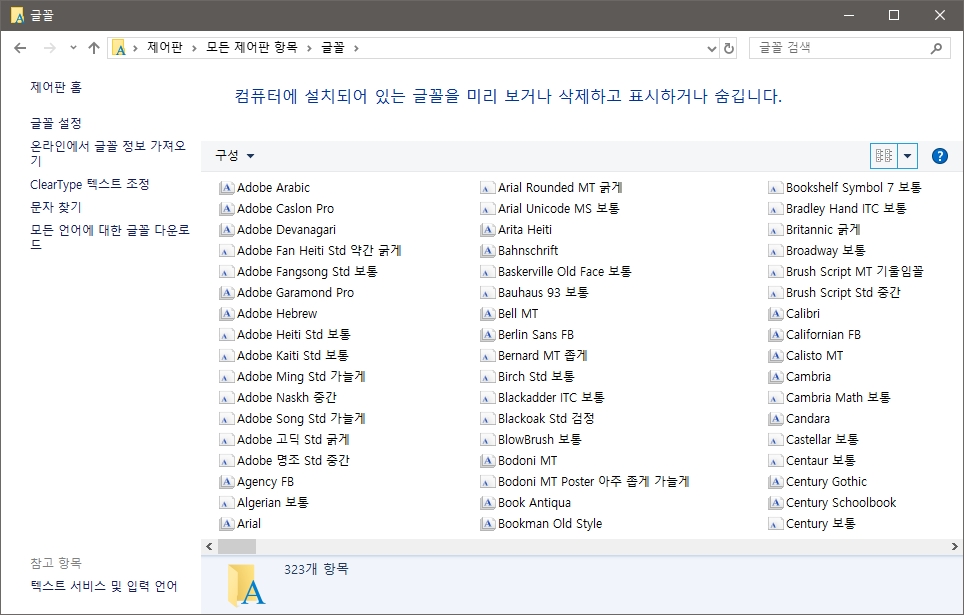This screenshot has width=964, height=615.
Task: Open 텍스트 서비스 및 입력 언어 link
Action: [x=104, y=586]
